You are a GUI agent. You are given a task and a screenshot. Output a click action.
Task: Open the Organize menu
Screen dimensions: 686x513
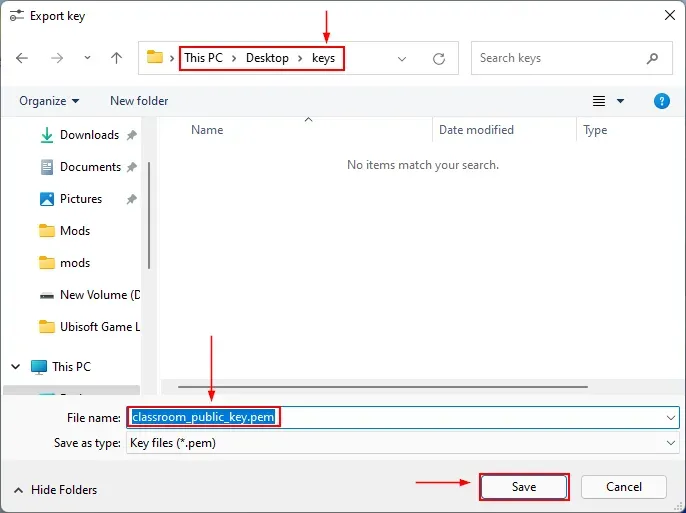pos(48,101)
